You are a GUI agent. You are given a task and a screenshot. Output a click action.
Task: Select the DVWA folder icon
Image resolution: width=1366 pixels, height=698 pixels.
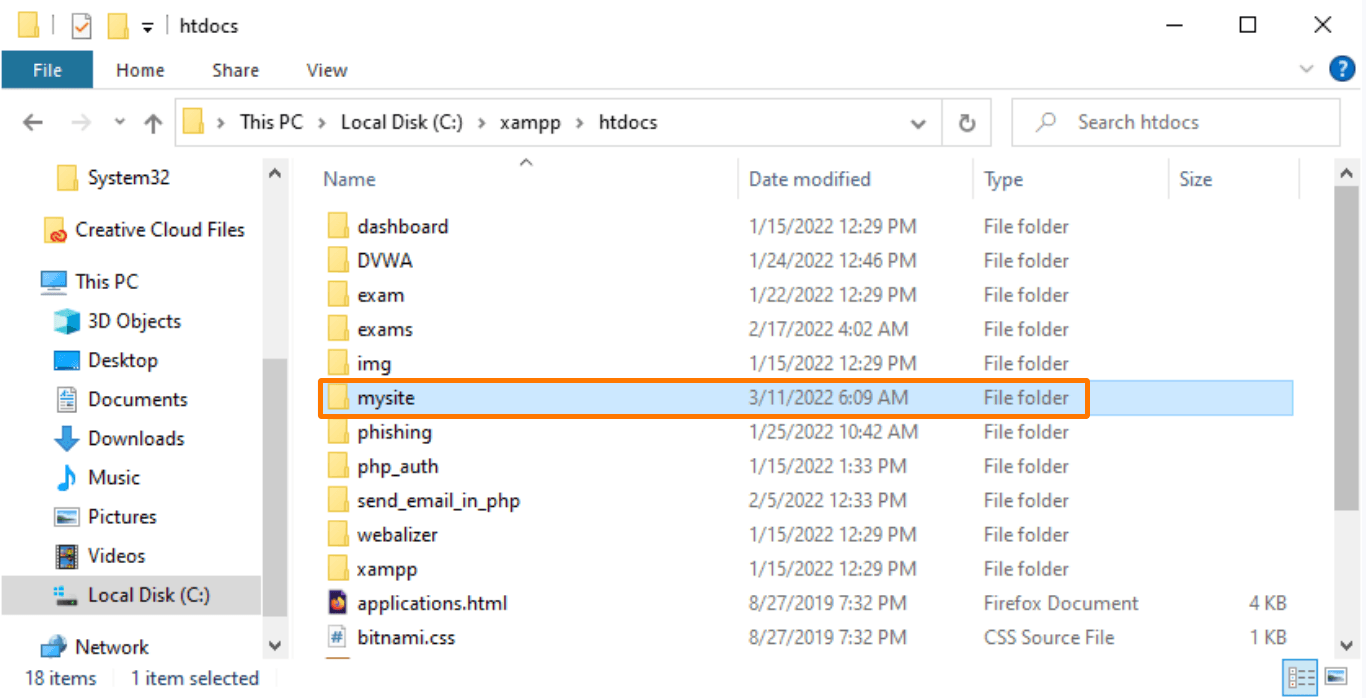(x=338, y=260)
